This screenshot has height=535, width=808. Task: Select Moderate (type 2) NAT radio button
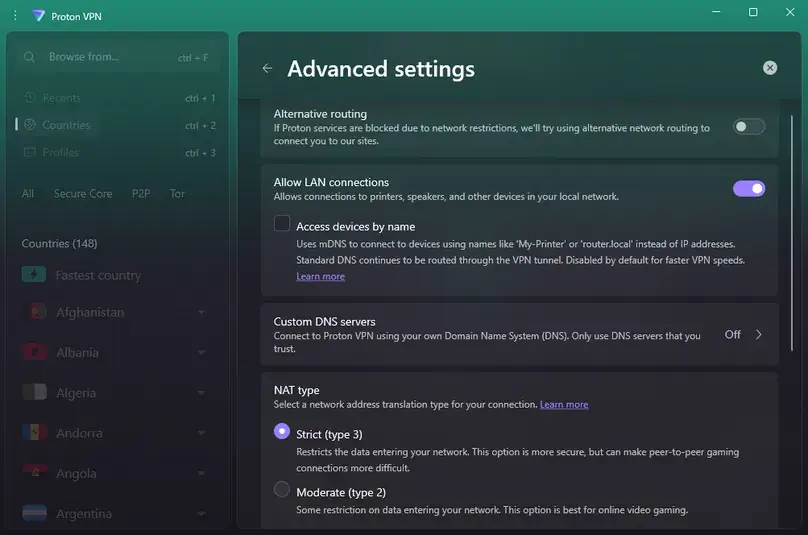pyautogui.click(x=282, y=489)
